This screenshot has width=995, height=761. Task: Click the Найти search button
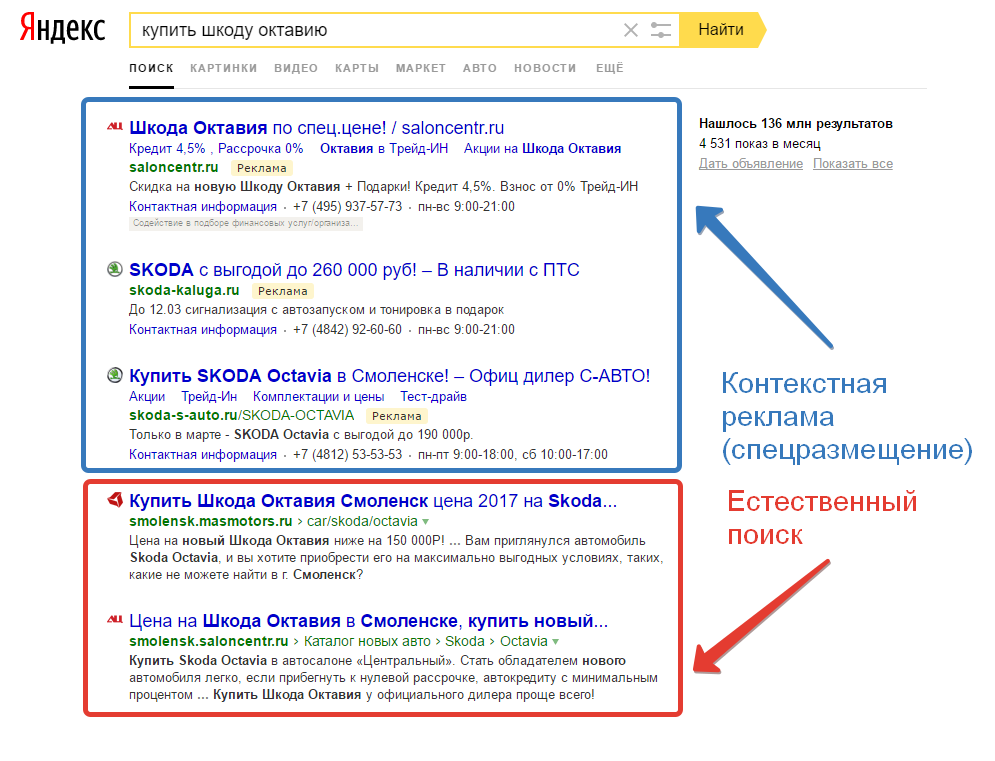tap(722, 30)
